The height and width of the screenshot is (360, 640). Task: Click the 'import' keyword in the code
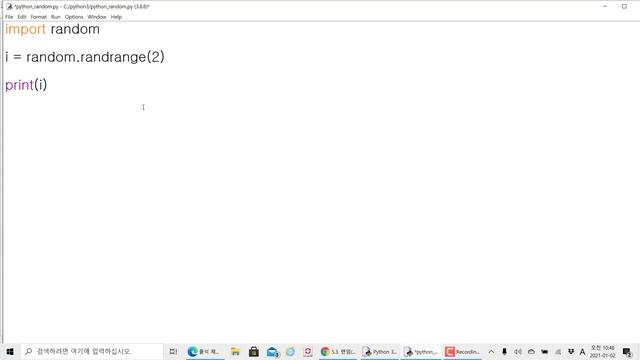coord(25,29)
